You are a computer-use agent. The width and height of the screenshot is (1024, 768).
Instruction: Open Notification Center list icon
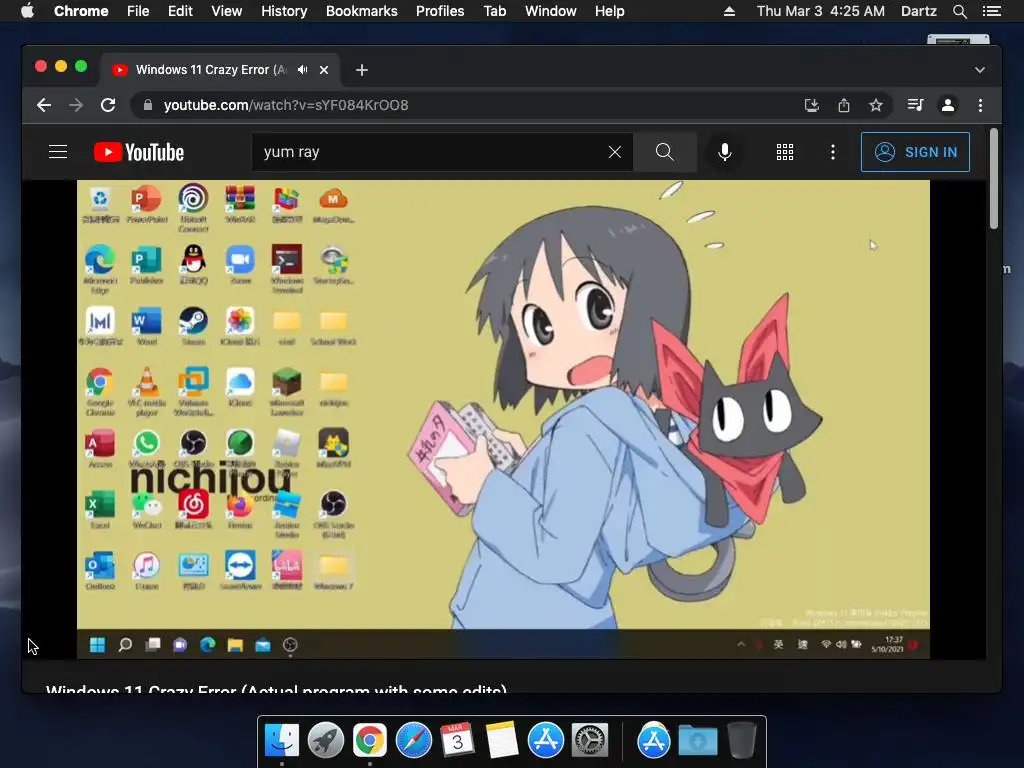(x=992, y=11)
